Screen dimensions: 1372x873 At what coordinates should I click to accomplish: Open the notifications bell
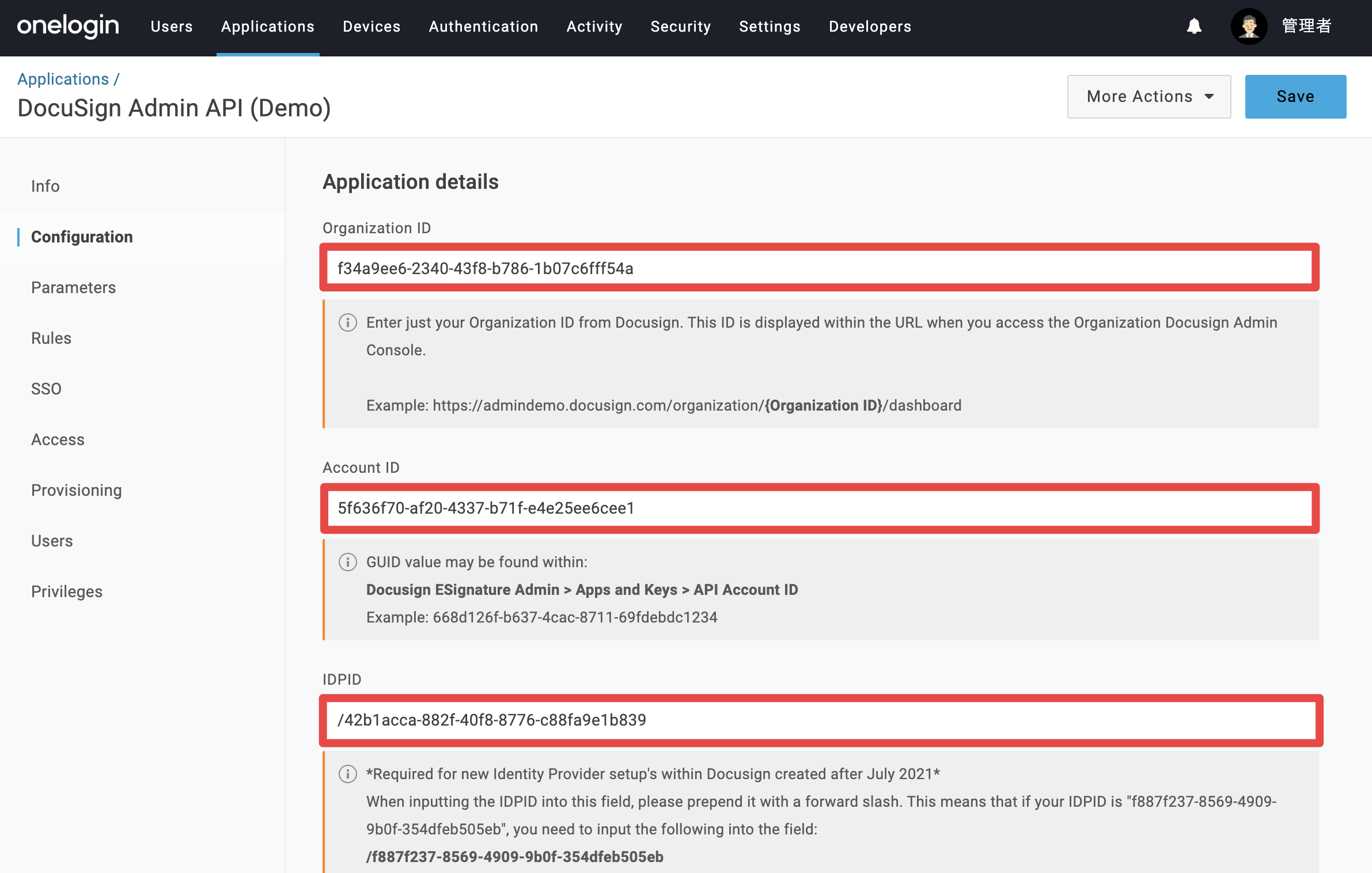(x=1194, y=26)
